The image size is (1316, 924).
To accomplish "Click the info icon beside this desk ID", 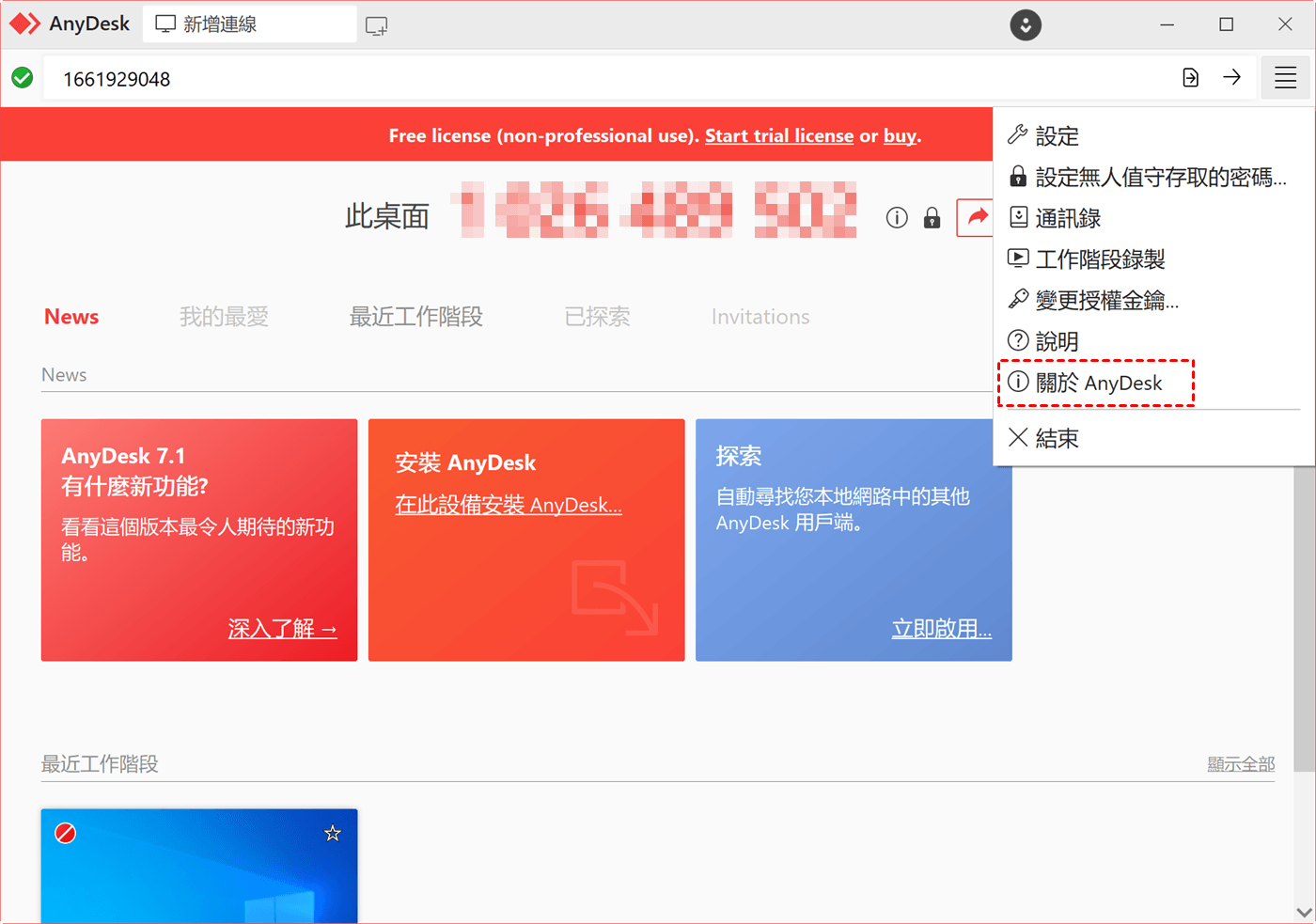I will pyautogui.click(x=897, y=218).
